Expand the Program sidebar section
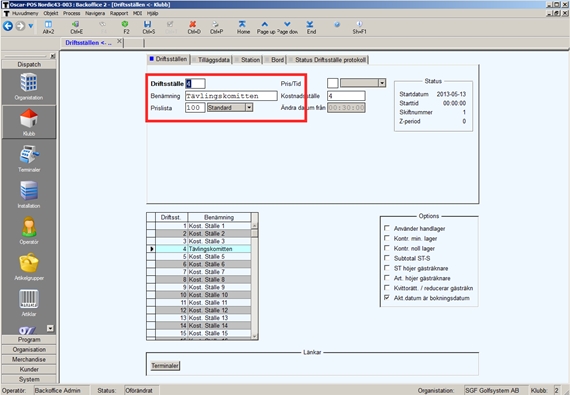This screenshot has width=570, height=395. (29, 339)
